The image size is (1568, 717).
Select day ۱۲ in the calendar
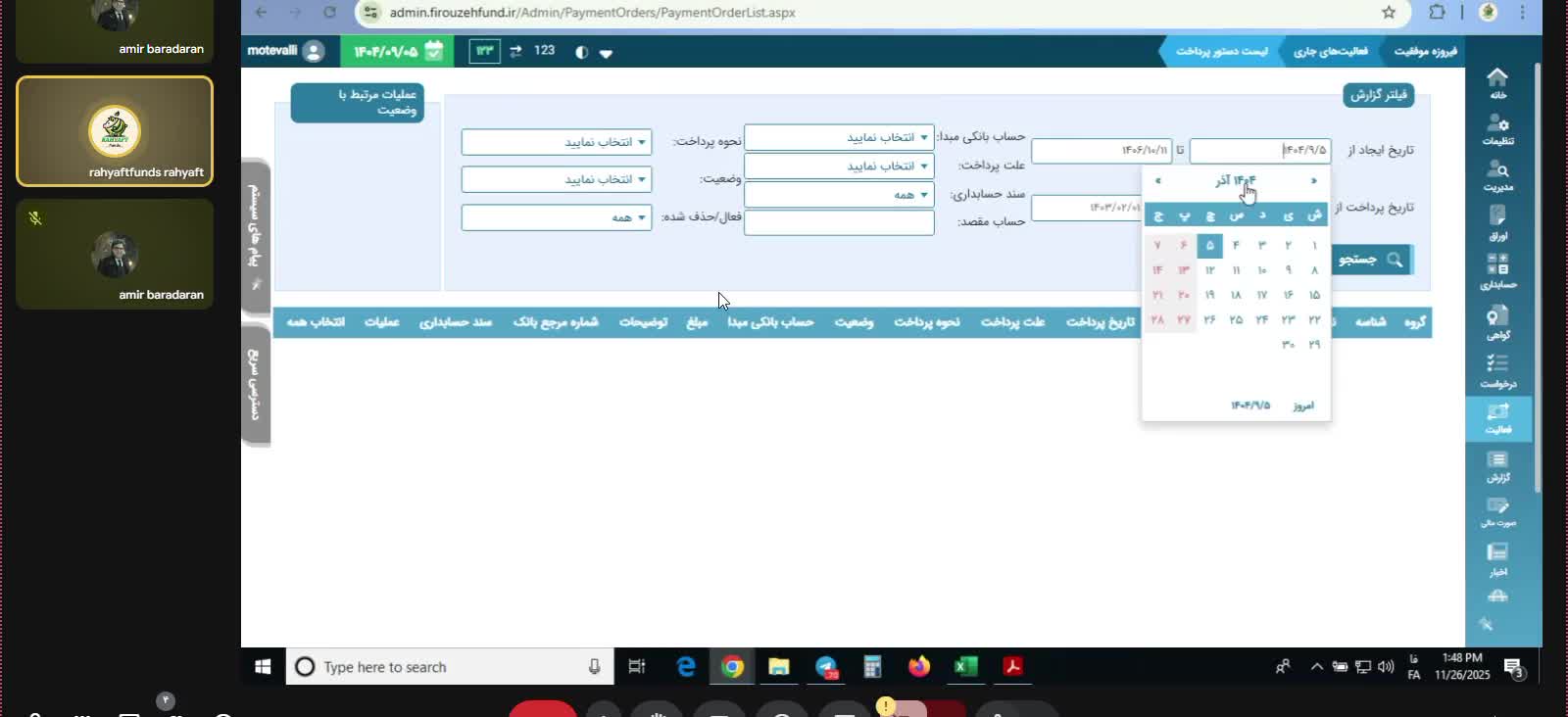pos(1210,270)
